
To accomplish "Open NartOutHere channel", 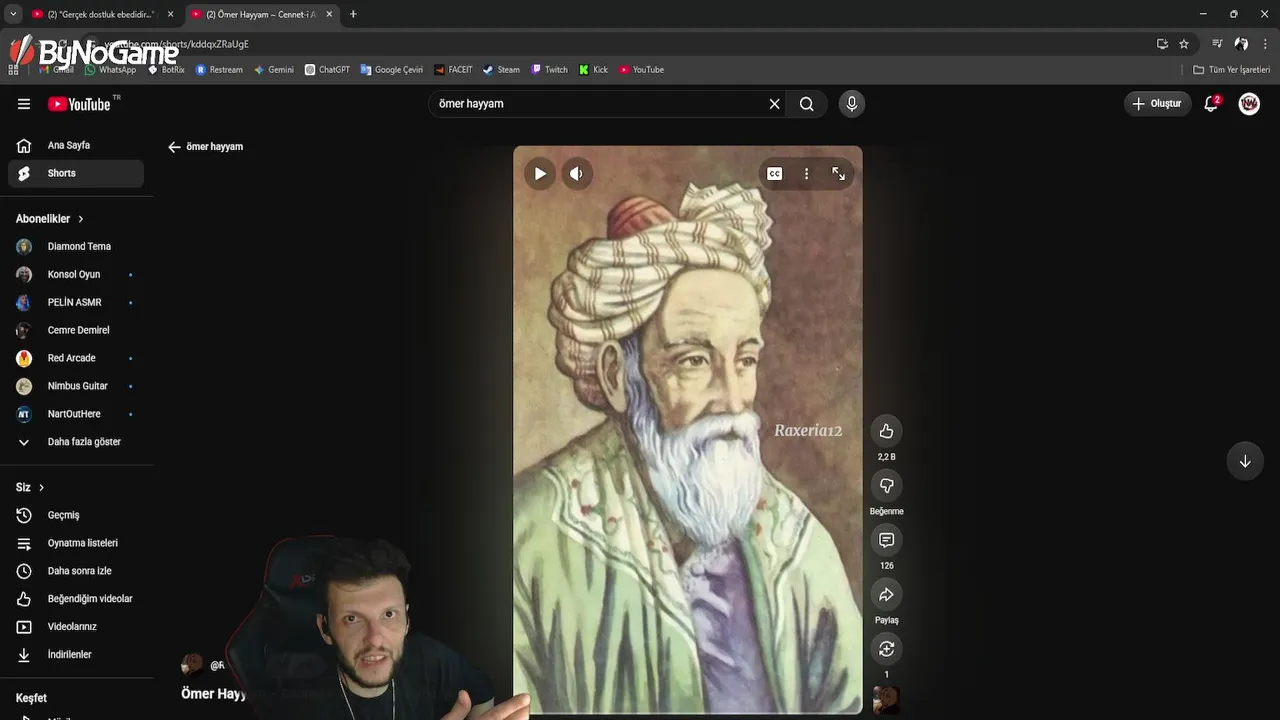I will [76, 414].
